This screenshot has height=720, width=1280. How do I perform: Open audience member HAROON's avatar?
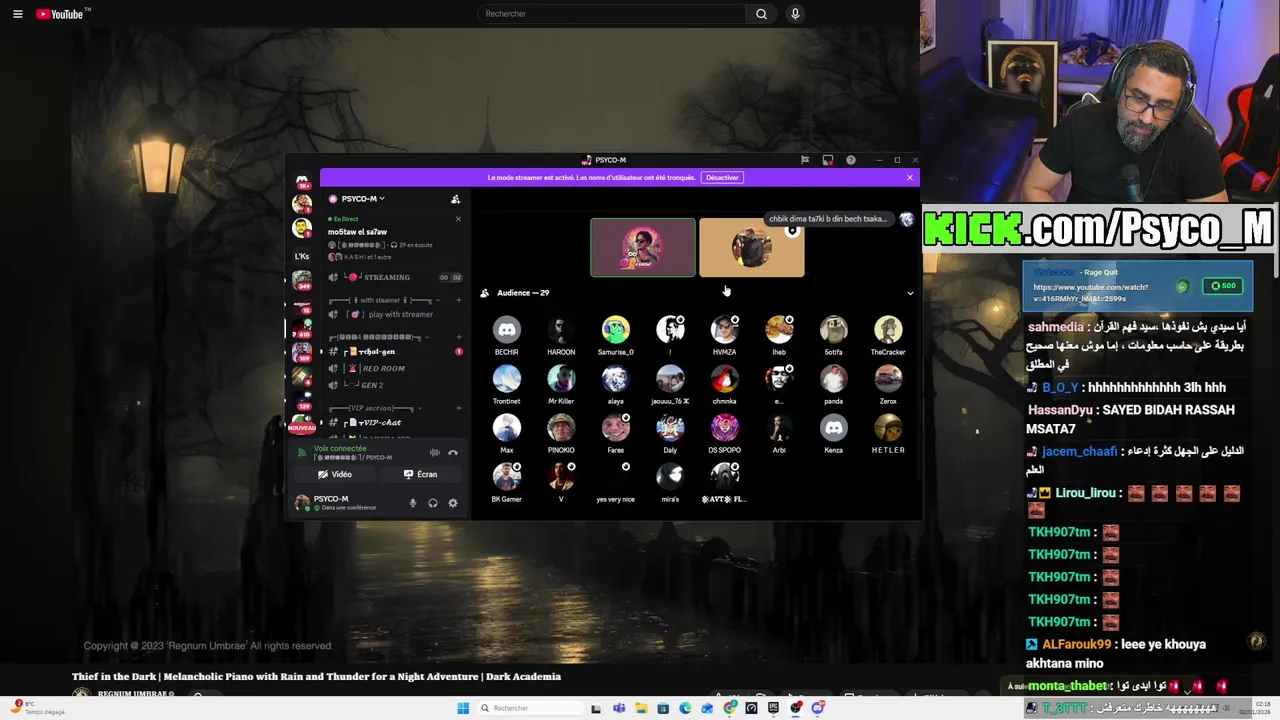click(x=561, y=330)
